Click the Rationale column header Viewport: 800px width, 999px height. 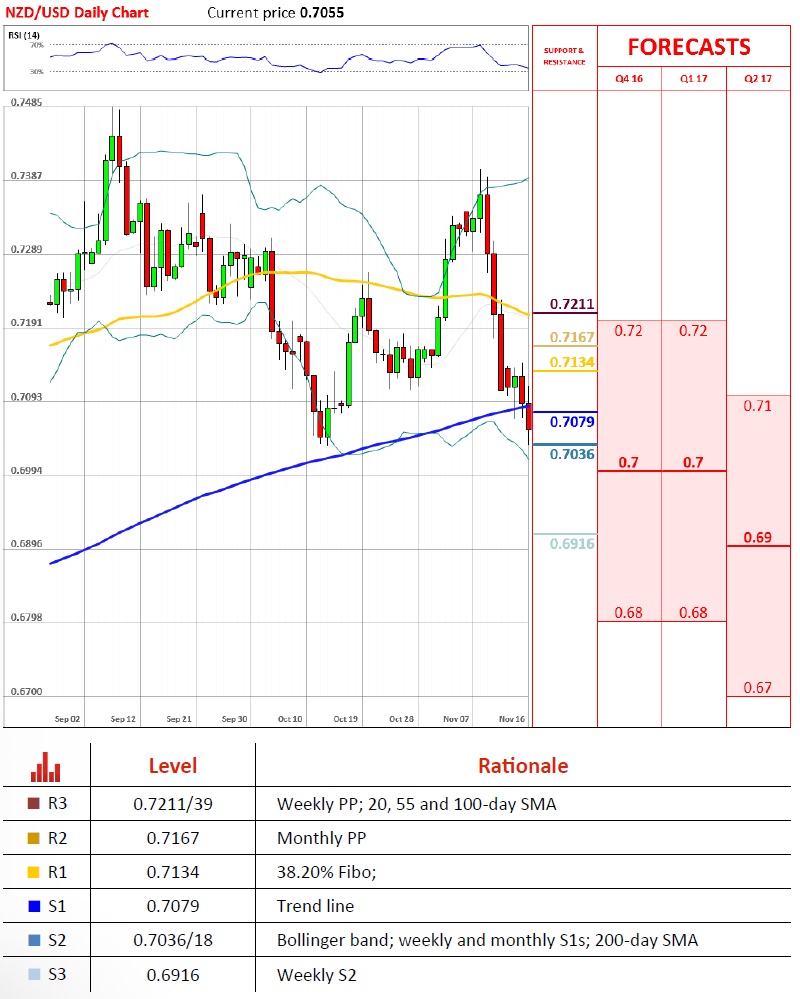coord(522,766)
